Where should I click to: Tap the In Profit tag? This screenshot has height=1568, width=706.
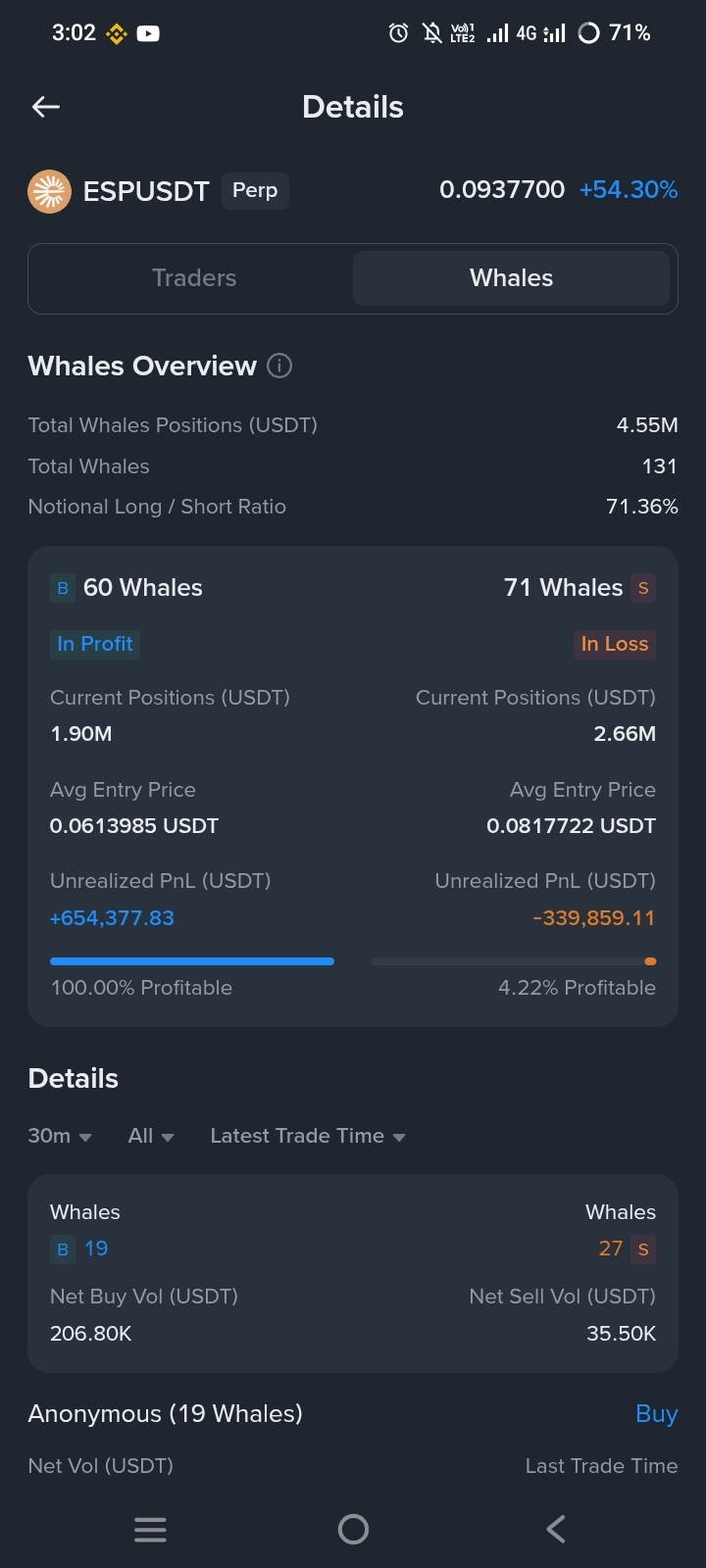pyautogui.click(x=95, y=644)
